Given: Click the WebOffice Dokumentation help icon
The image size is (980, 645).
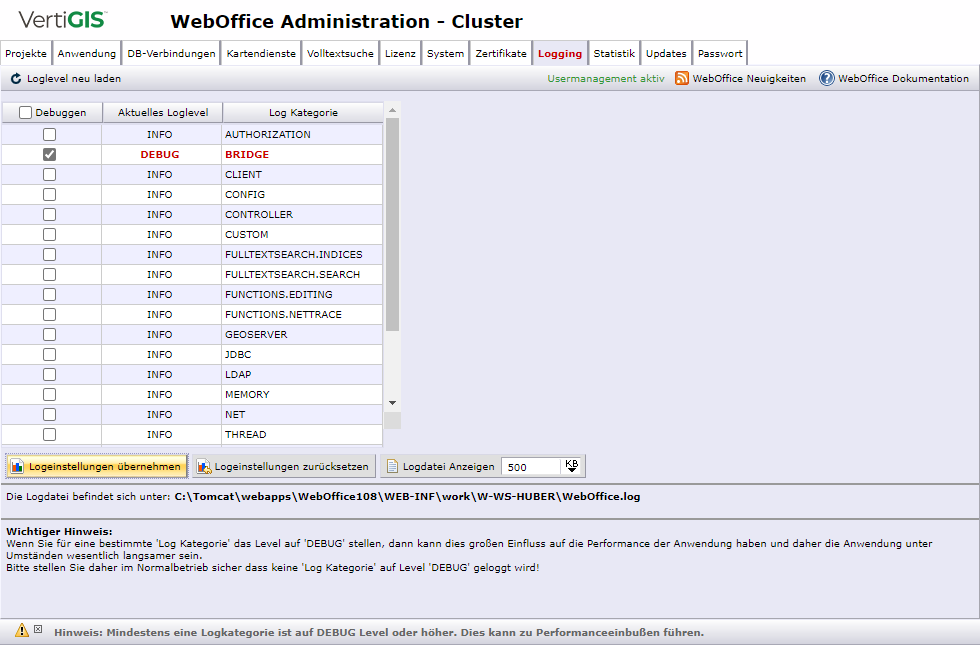Looking at the screenshot, I should point(827,78).
